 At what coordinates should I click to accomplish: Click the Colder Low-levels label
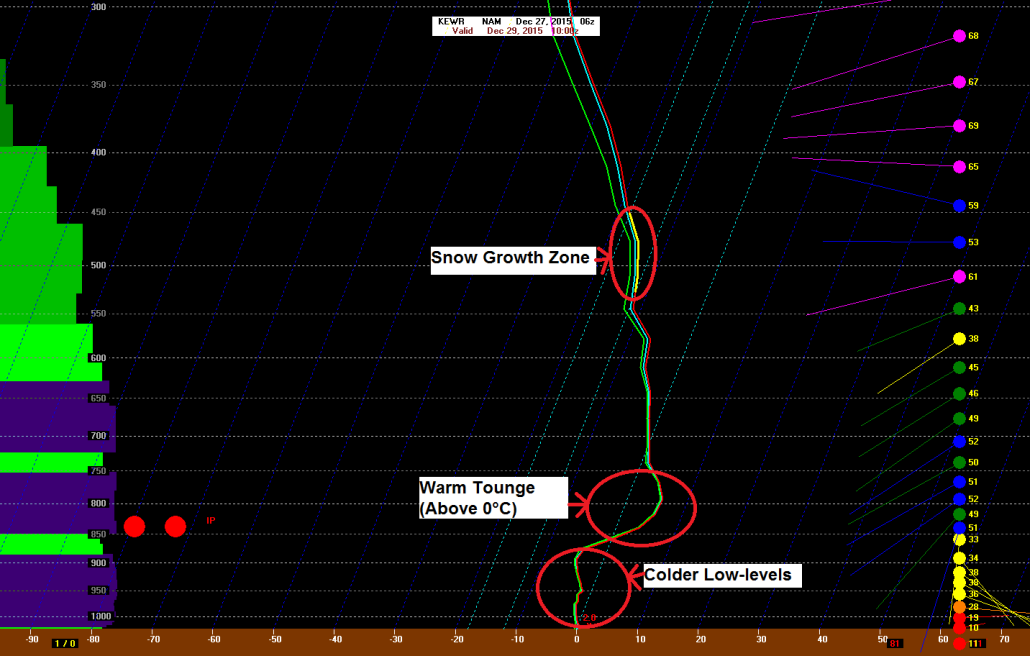(x=717, y=575)
